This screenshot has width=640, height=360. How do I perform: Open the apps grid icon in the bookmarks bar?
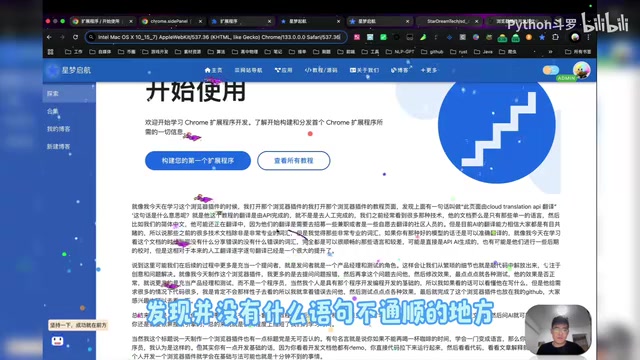pyautogui.click(x=51, y=52)
